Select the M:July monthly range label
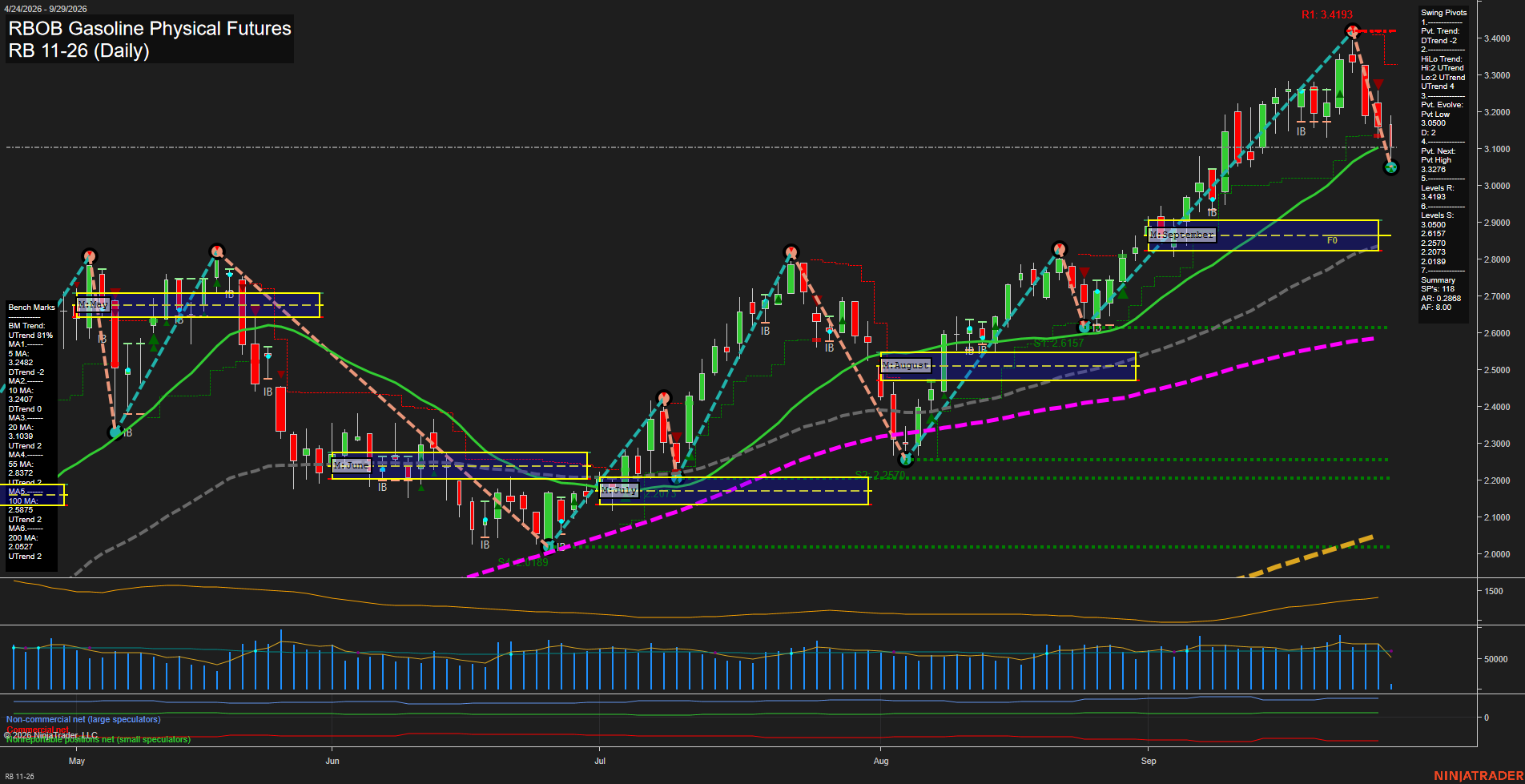The image size is (1525, 784). tap(618, 489)
